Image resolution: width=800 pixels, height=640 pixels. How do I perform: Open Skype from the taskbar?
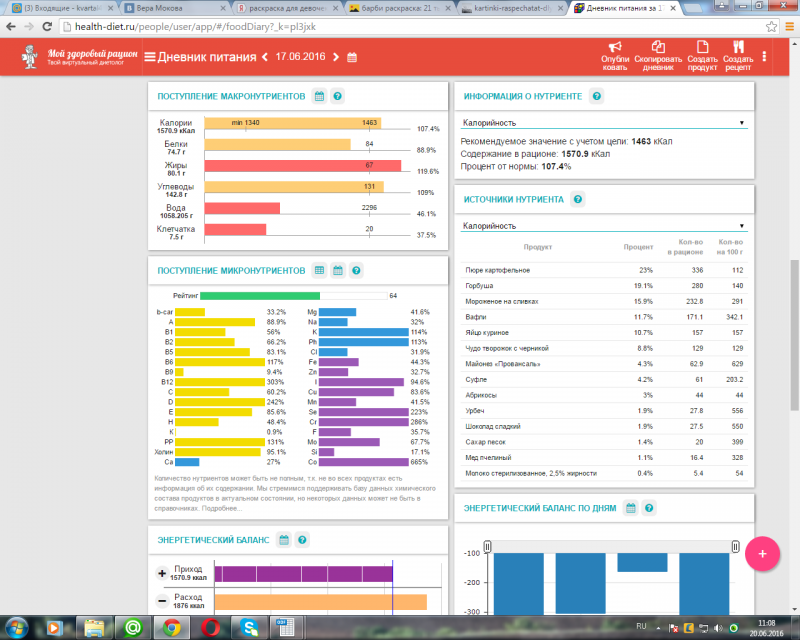249,627
